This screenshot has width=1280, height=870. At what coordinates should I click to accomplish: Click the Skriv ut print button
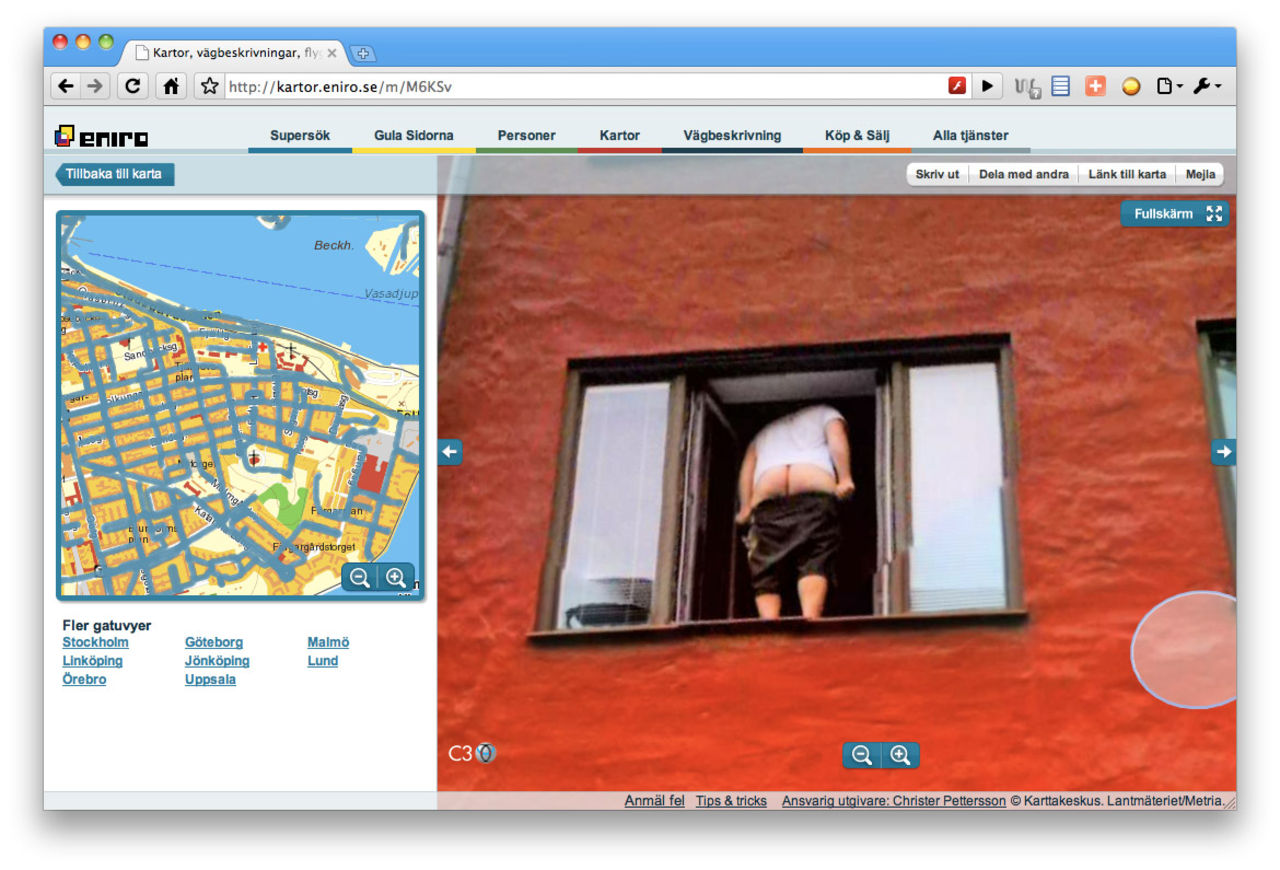tap(937, 174)
